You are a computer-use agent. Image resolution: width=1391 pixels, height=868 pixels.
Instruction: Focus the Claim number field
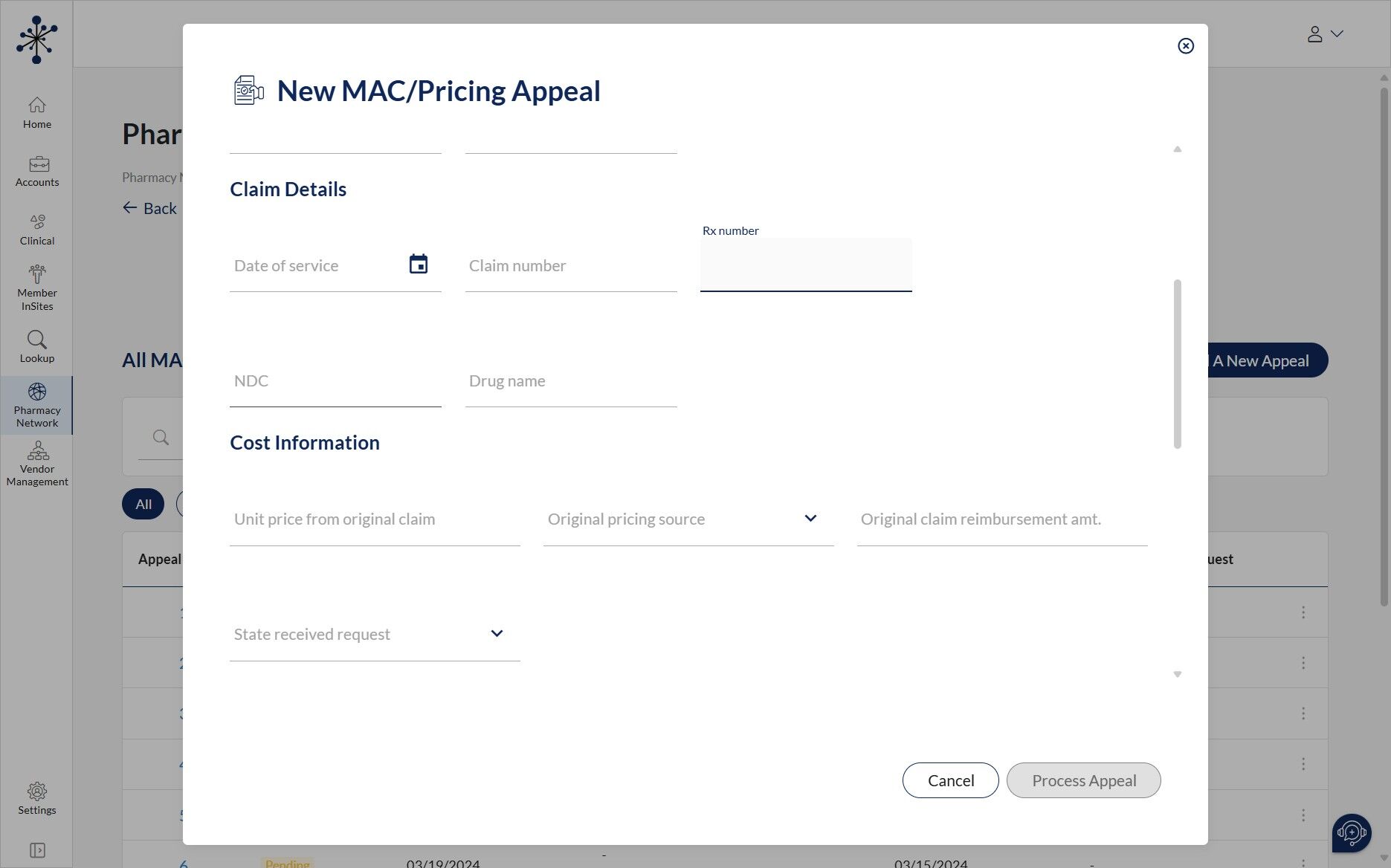[570, 266]
